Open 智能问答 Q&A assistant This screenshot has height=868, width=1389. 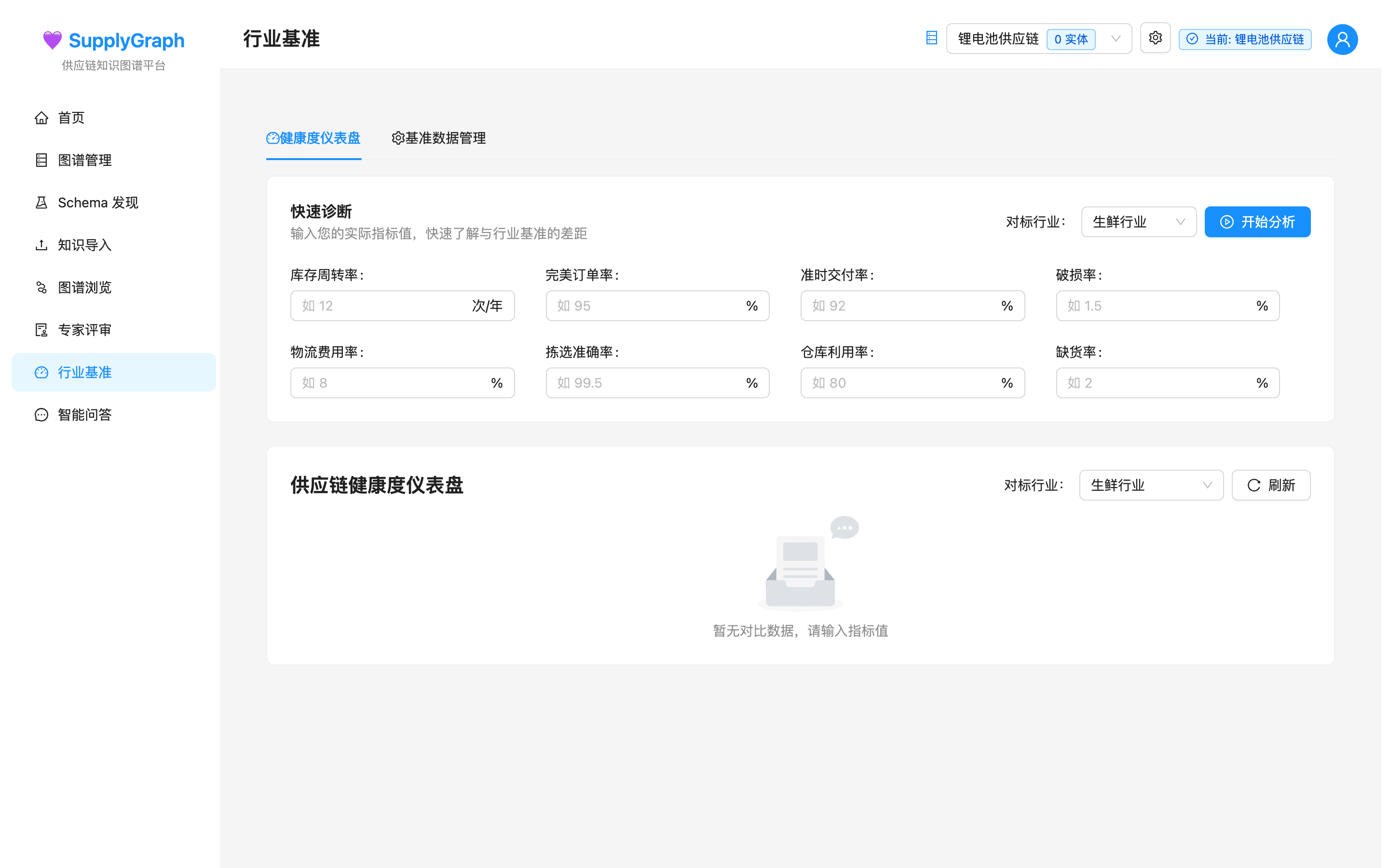pyautogui.click(x=84, y=415)
